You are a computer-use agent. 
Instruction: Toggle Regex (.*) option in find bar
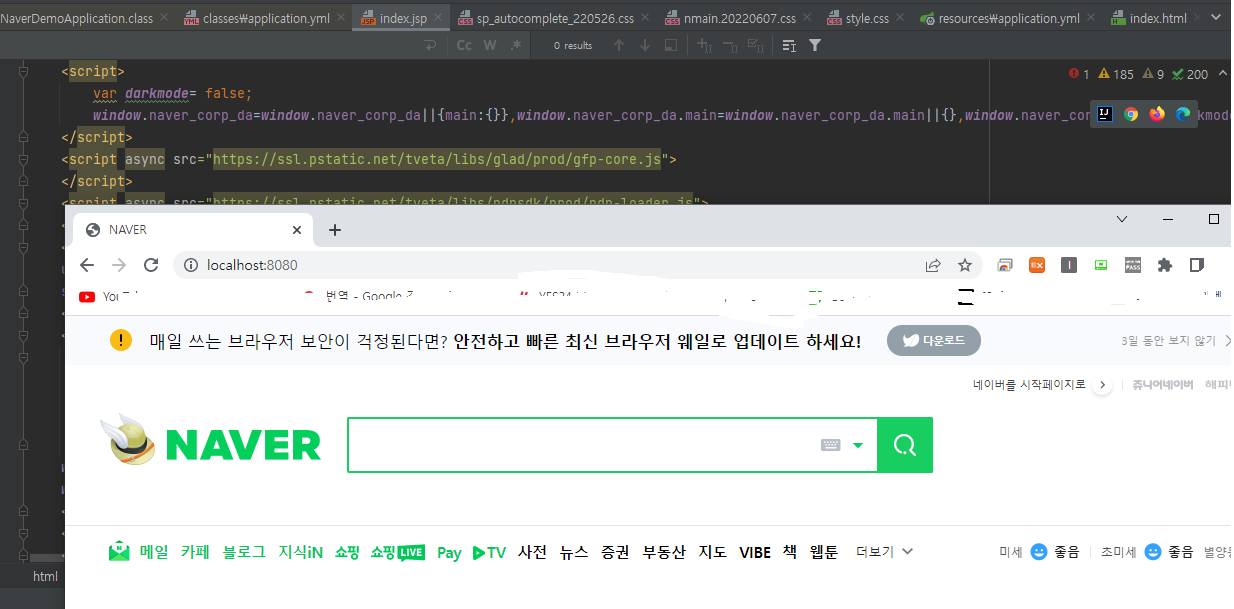[x=516, y=45]
